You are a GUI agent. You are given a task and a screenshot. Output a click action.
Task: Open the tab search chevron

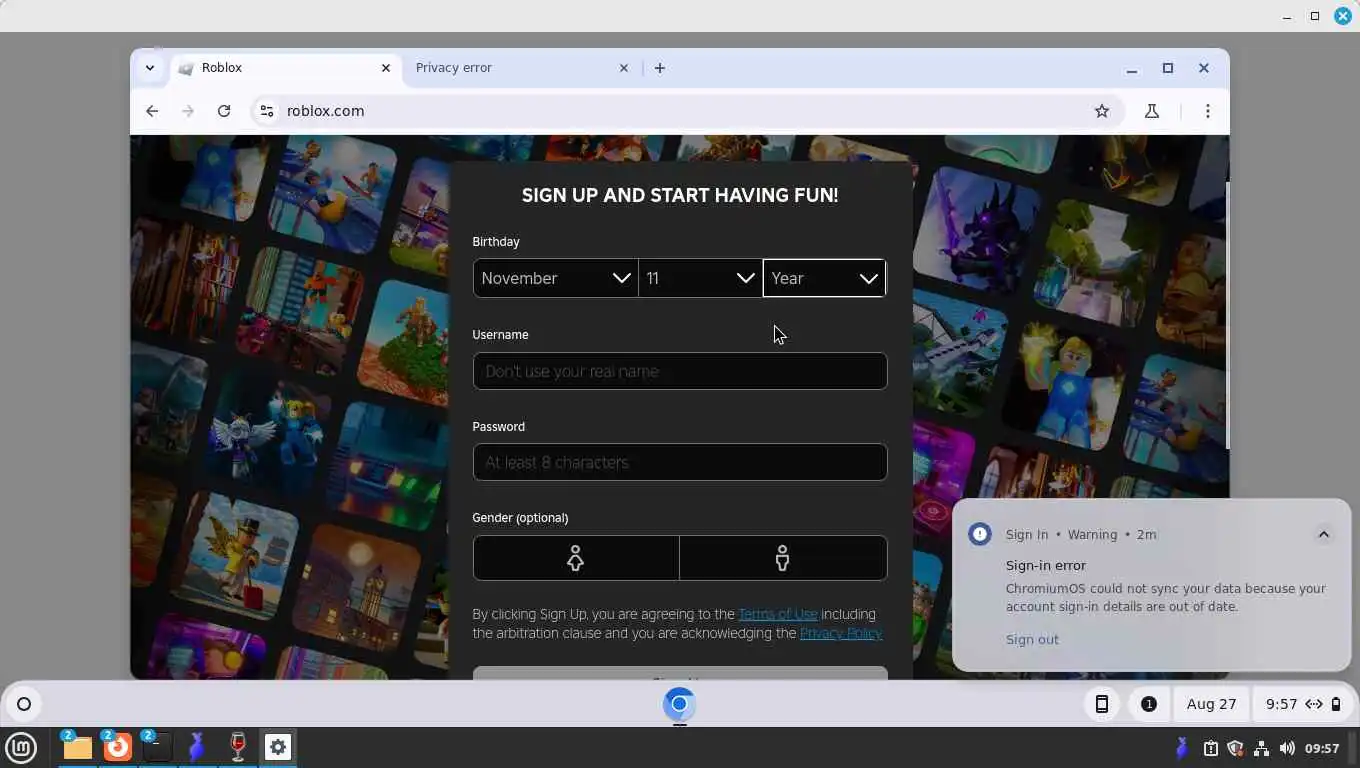[x=150, y=68]
